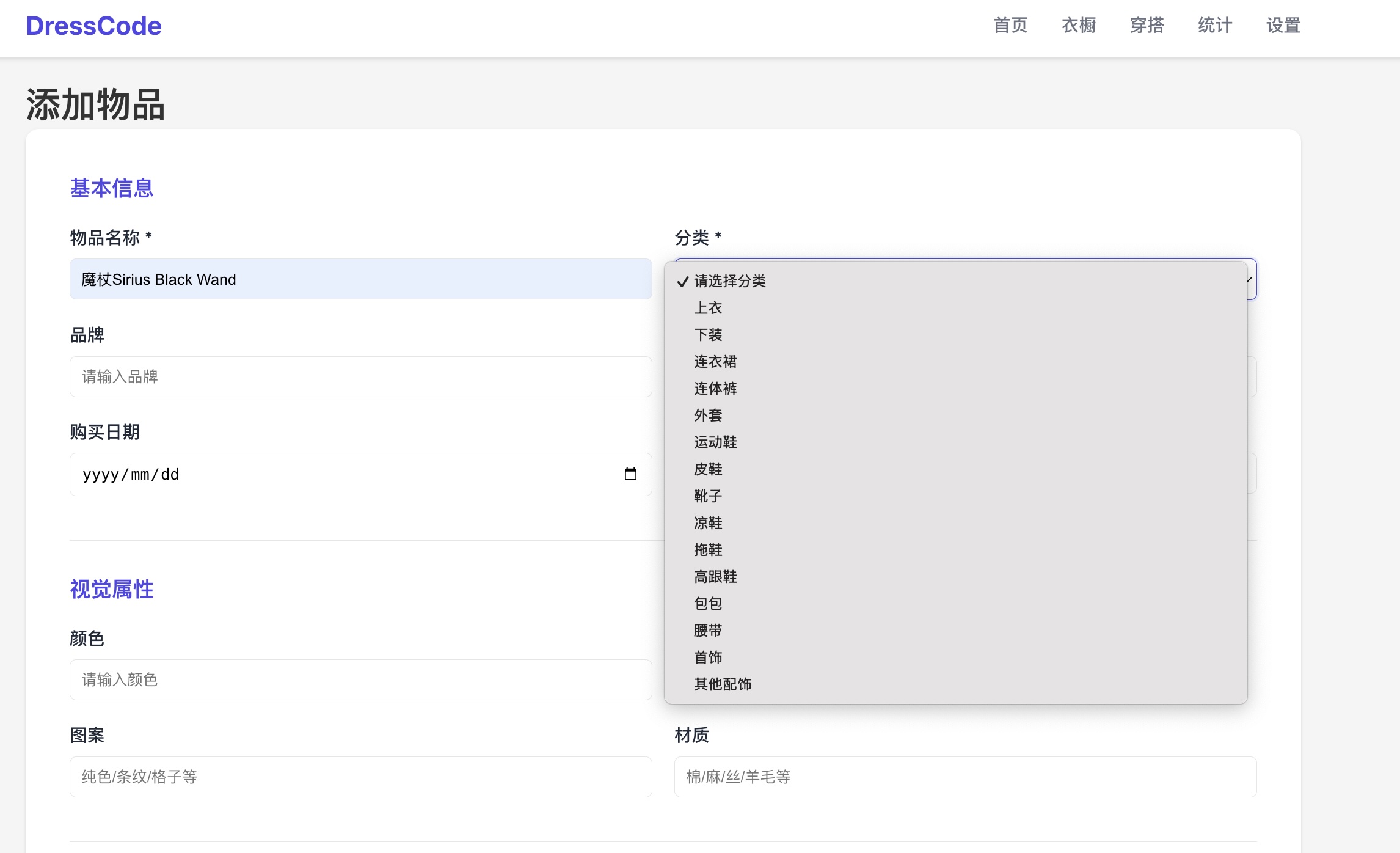Pick 外套 from the dropdown options
1400x853 pixels.
[x=708, y=416]
